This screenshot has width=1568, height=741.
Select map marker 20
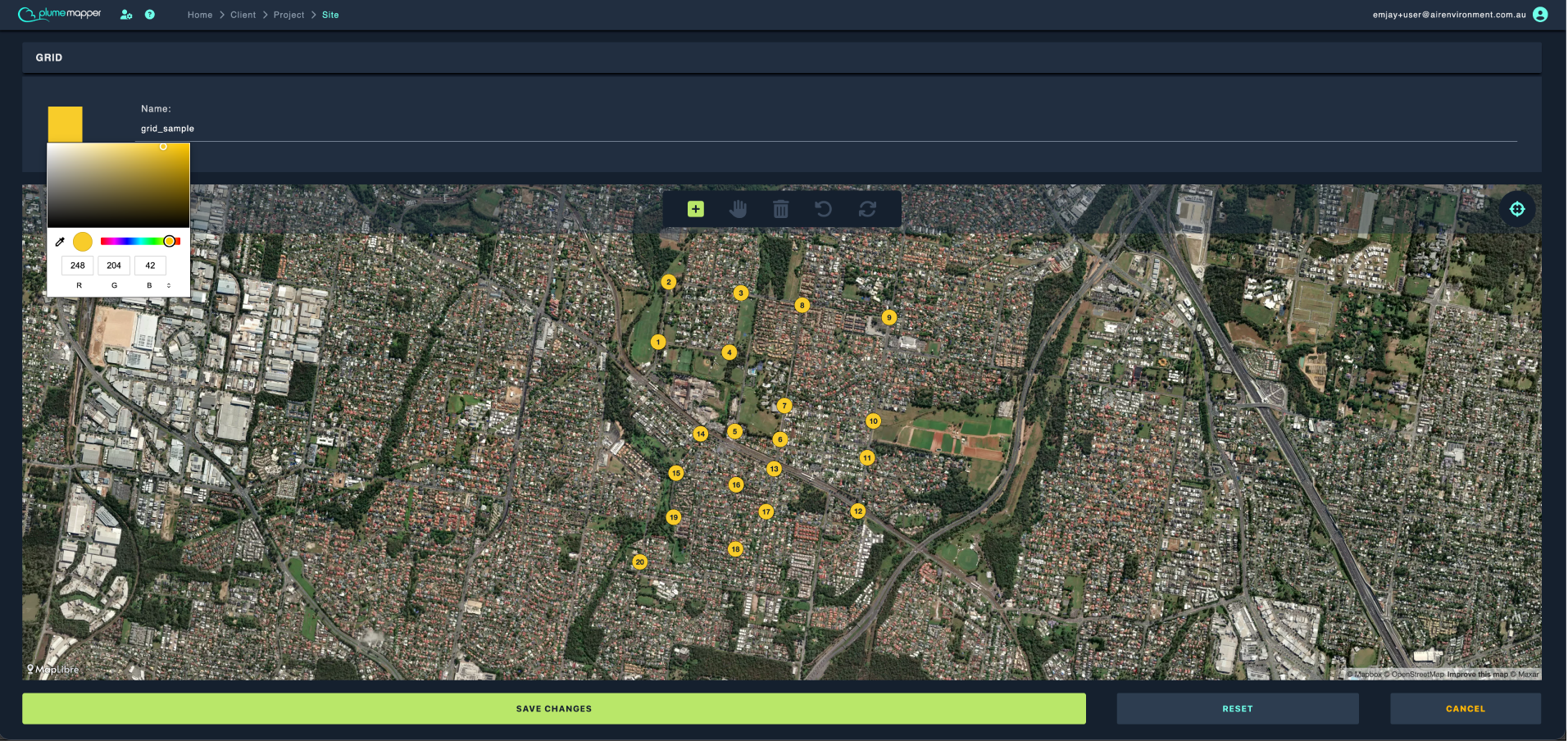tap(640, 561)
